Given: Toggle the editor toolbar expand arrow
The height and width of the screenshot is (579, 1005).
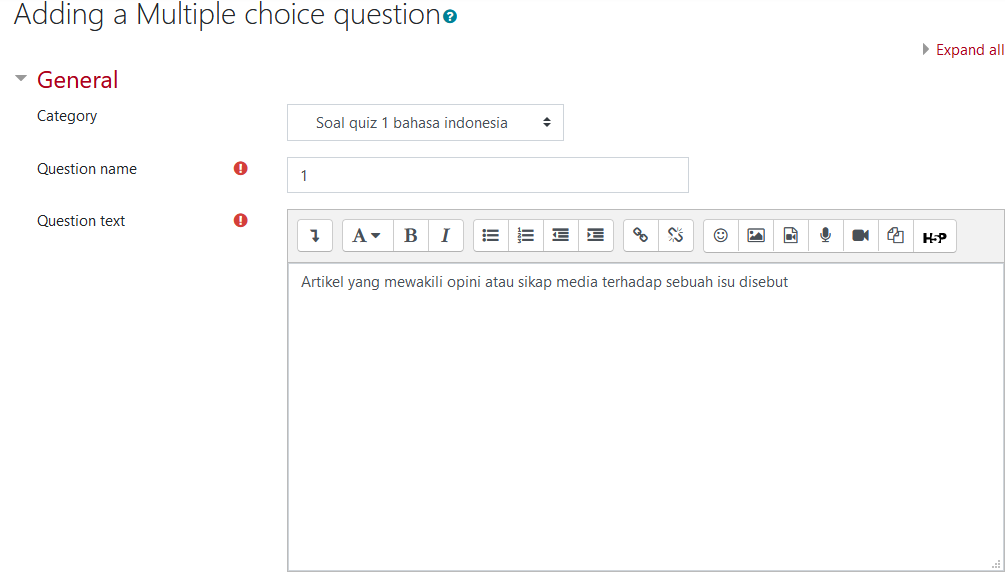Looking at the screenshot, I should [315, 236].
